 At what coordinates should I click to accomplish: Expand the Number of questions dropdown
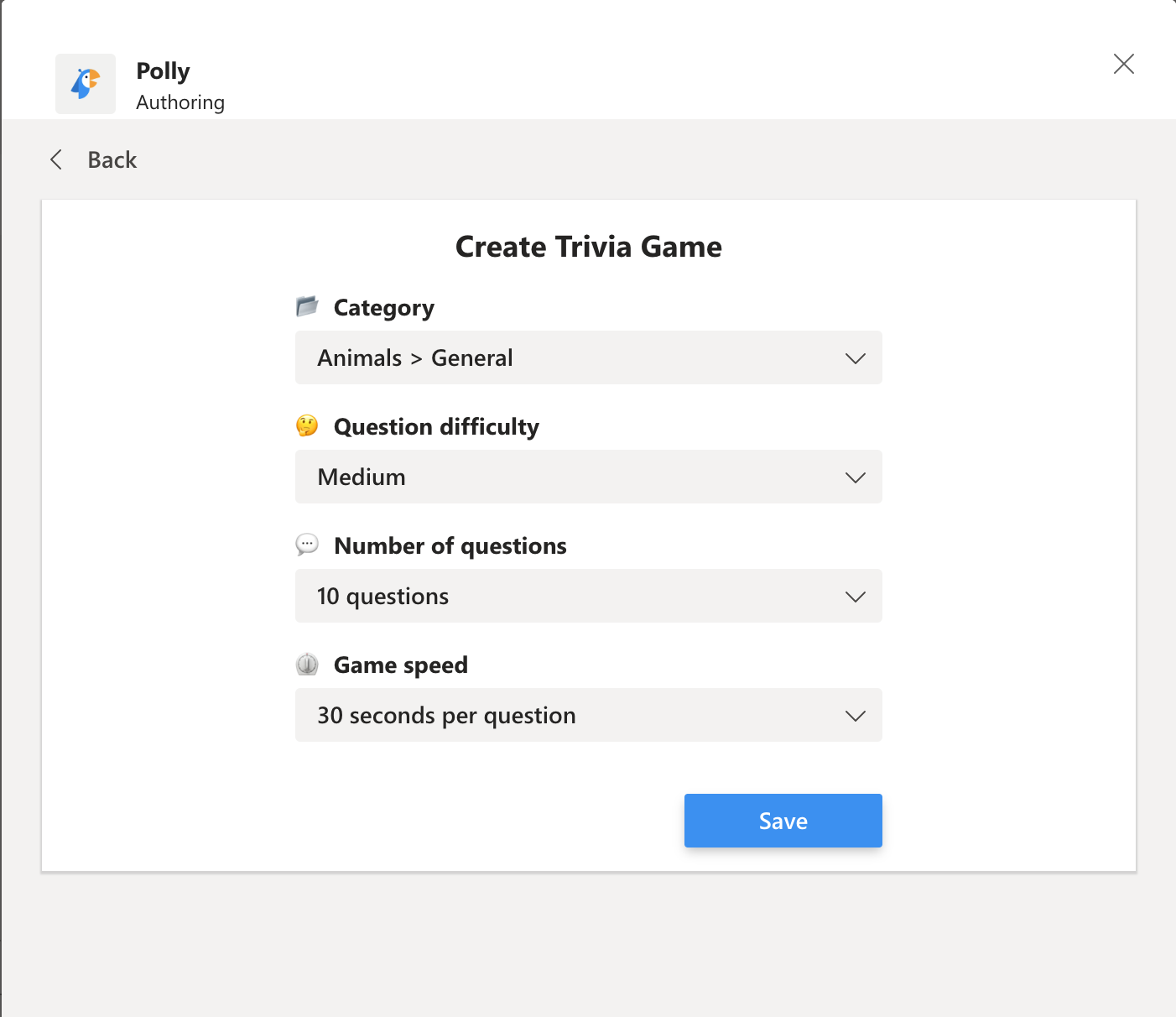click(x=587, y=596)
